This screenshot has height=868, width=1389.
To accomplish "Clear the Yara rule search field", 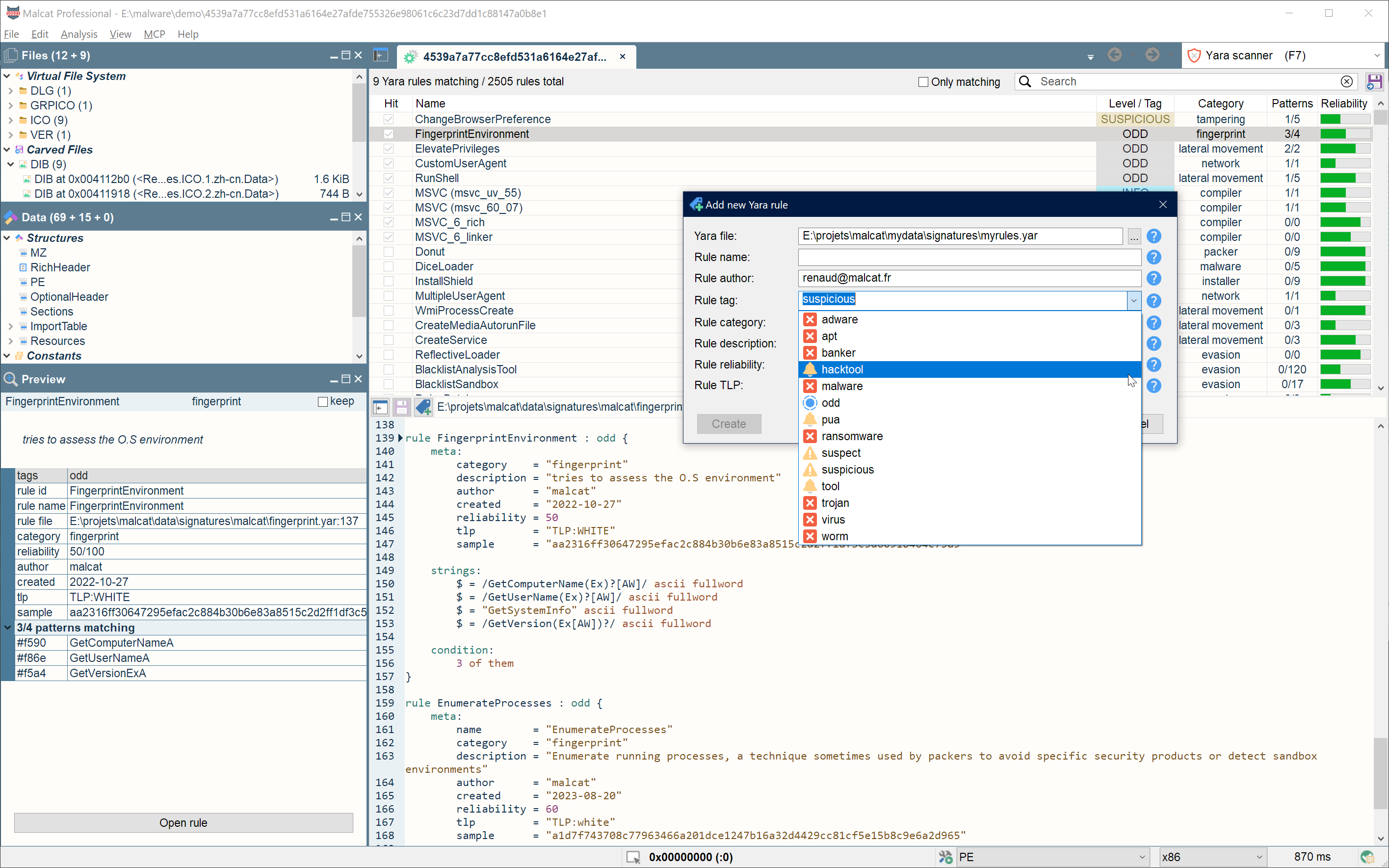I will click(1346, 81).
